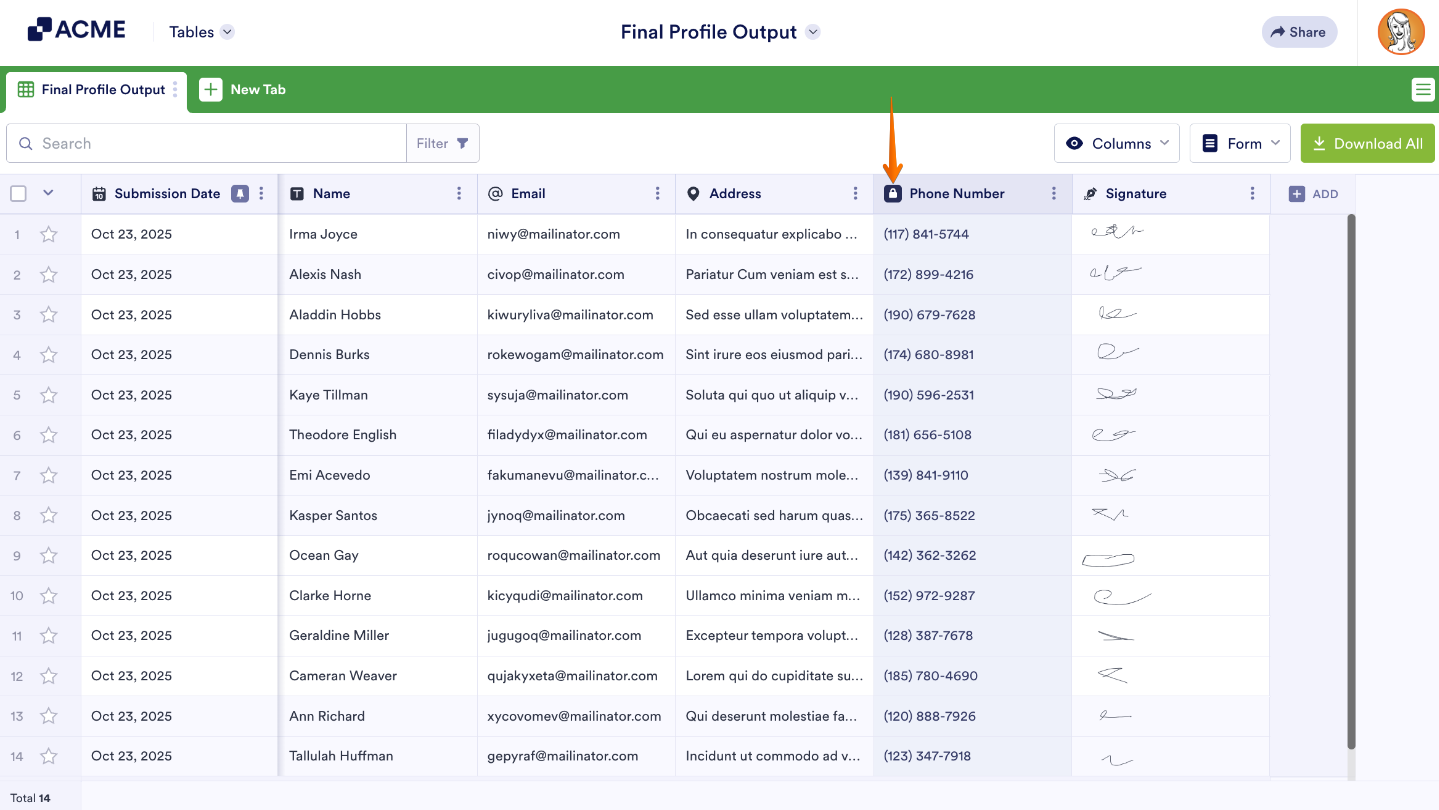Click the Download All button
Image resolution: width=1439 pixels, height=810 pixels.
[1367, 143]
